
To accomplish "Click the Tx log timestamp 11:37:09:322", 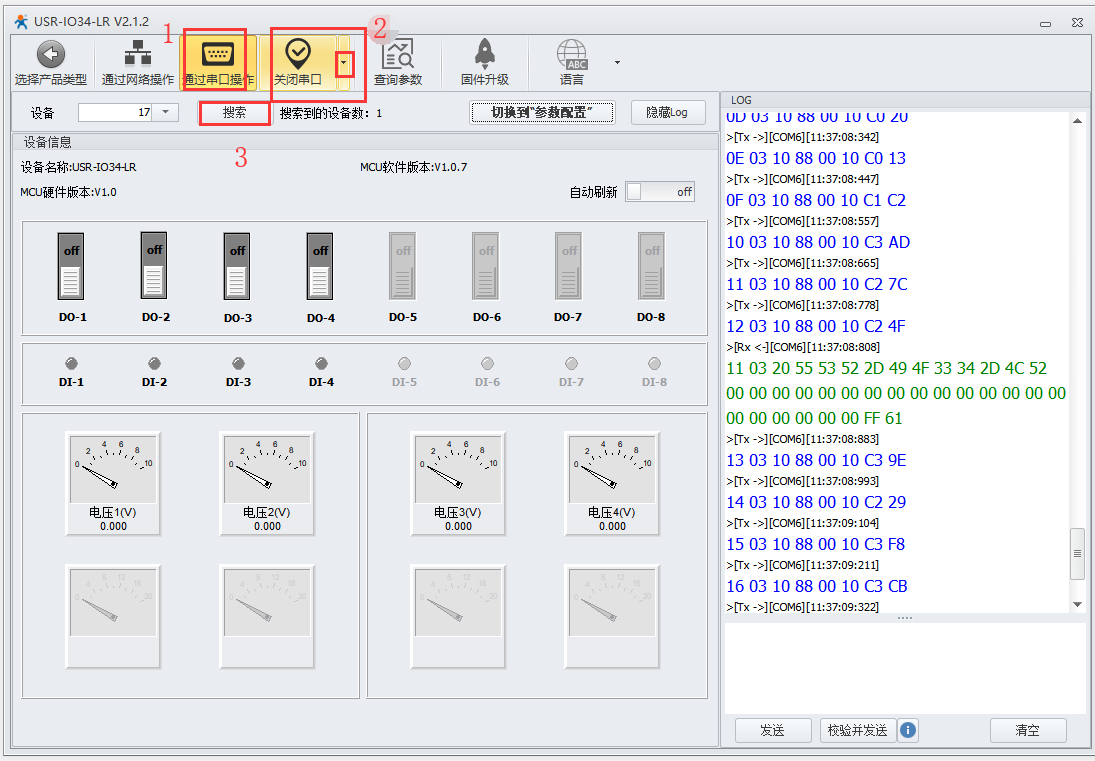I will [x=842, y=607].
